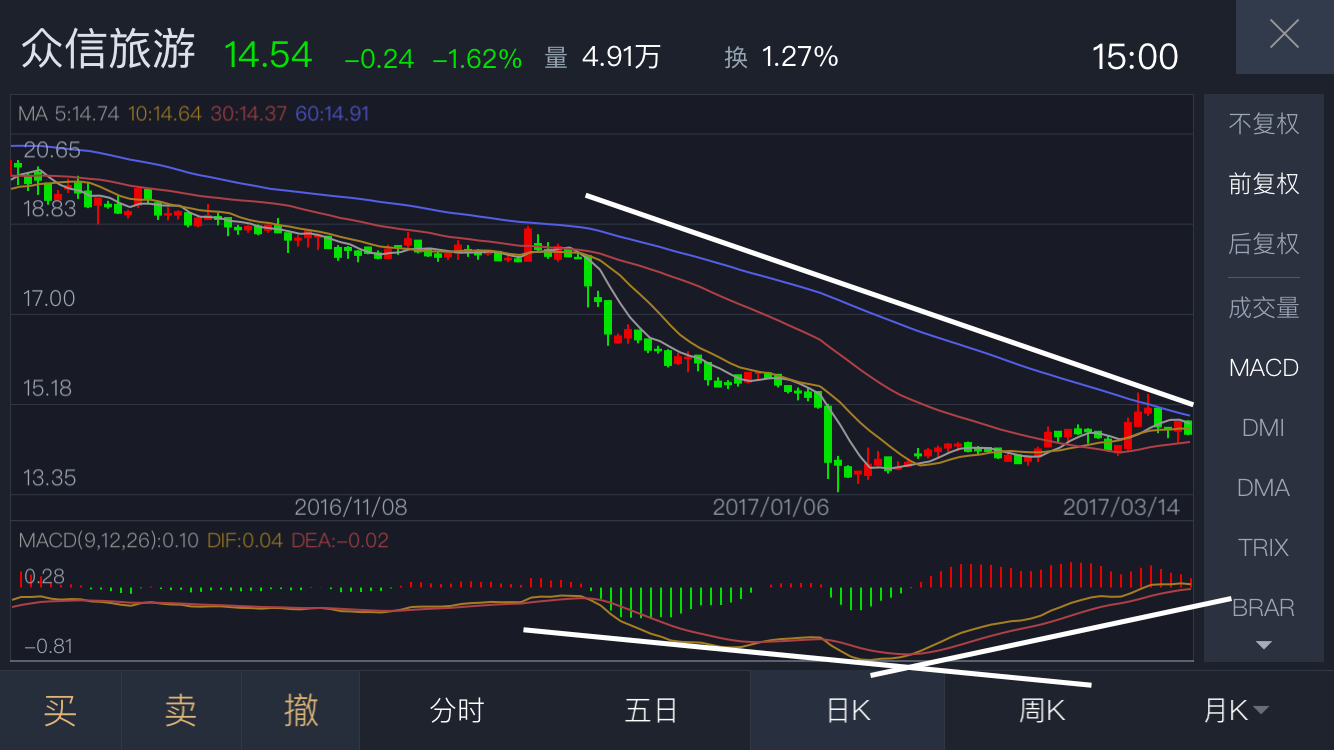Screen dimensions: 1334x750
Task: Click the 18.83 price axis label
Action: pyautogui.click(x=49, y=208)
